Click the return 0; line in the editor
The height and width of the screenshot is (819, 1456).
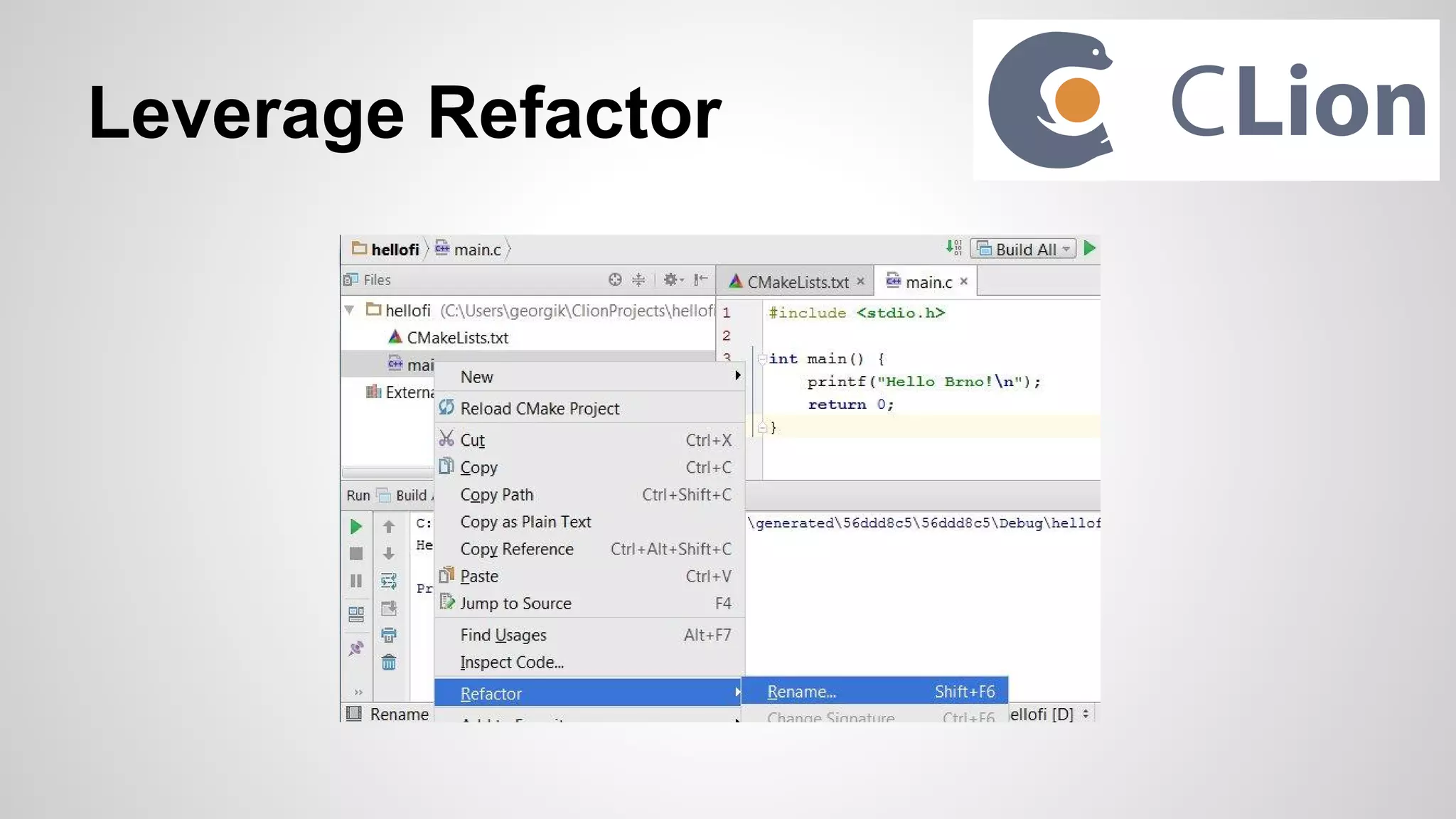[850, 405]
